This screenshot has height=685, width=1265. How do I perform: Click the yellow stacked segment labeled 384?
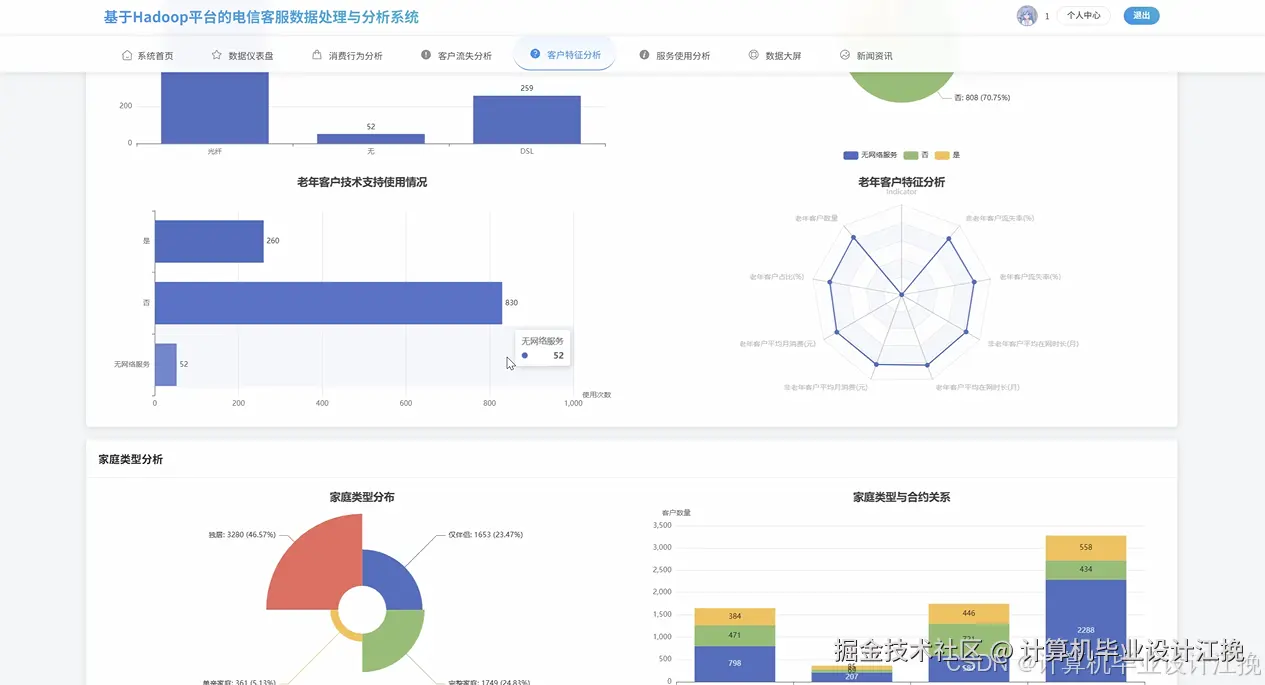[735, 616]
